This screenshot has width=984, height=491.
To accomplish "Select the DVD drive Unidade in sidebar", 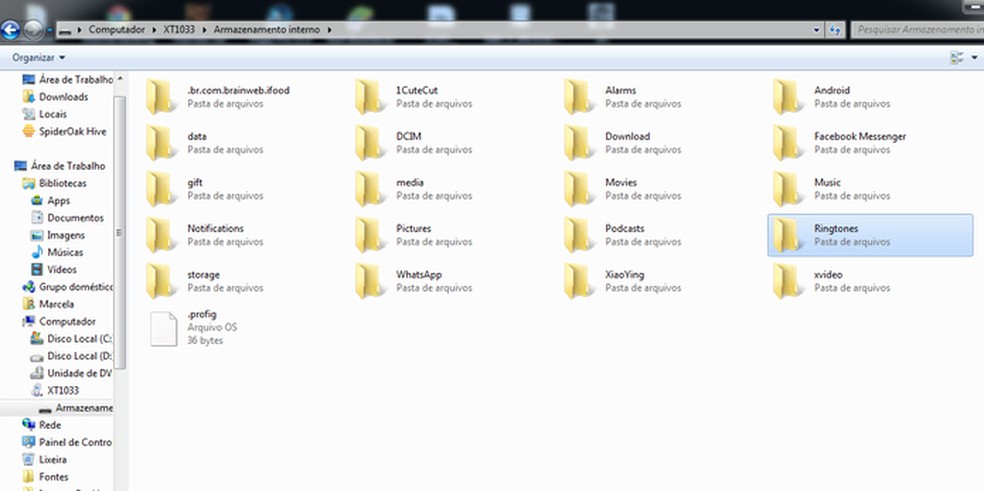I will tap(72, 373).
